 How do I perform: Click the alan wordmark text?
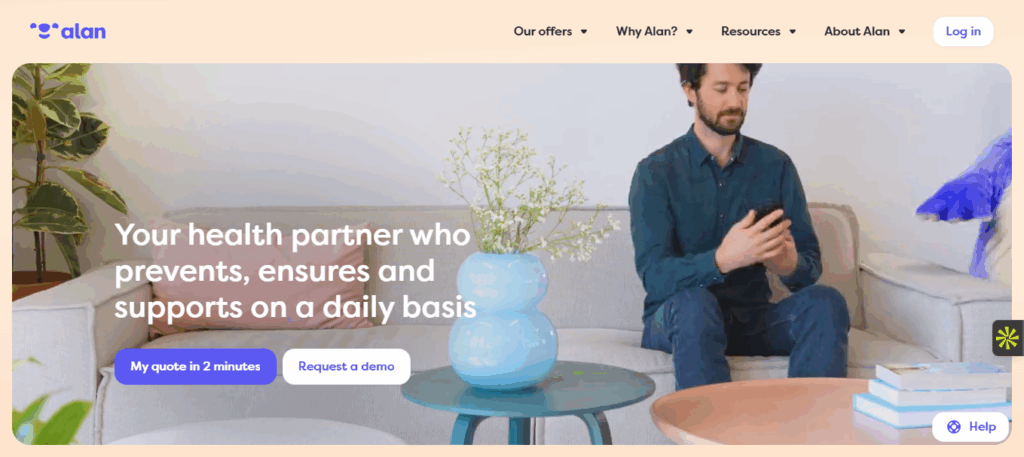click(84, 31)
